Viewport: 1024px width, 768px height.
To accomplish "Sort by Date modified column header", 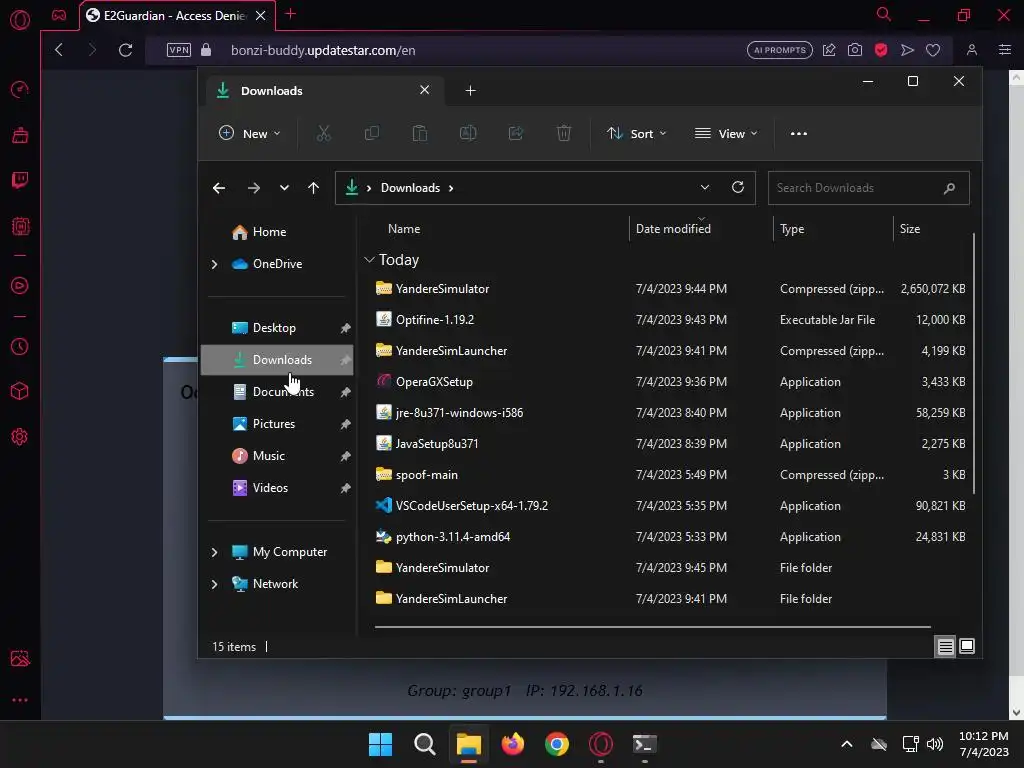I will point(673,229).
